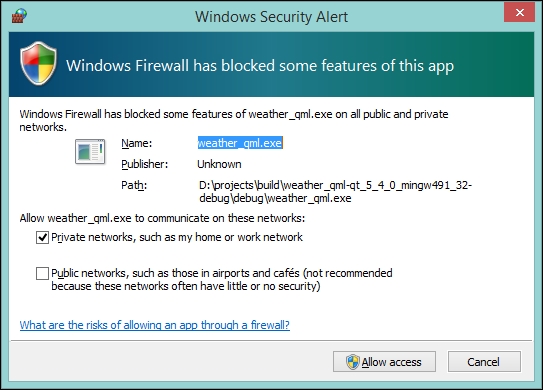This screenshot has width=543, height=390.
Task: Close the Windows Security Alert dialog
Action: [519, 12]
